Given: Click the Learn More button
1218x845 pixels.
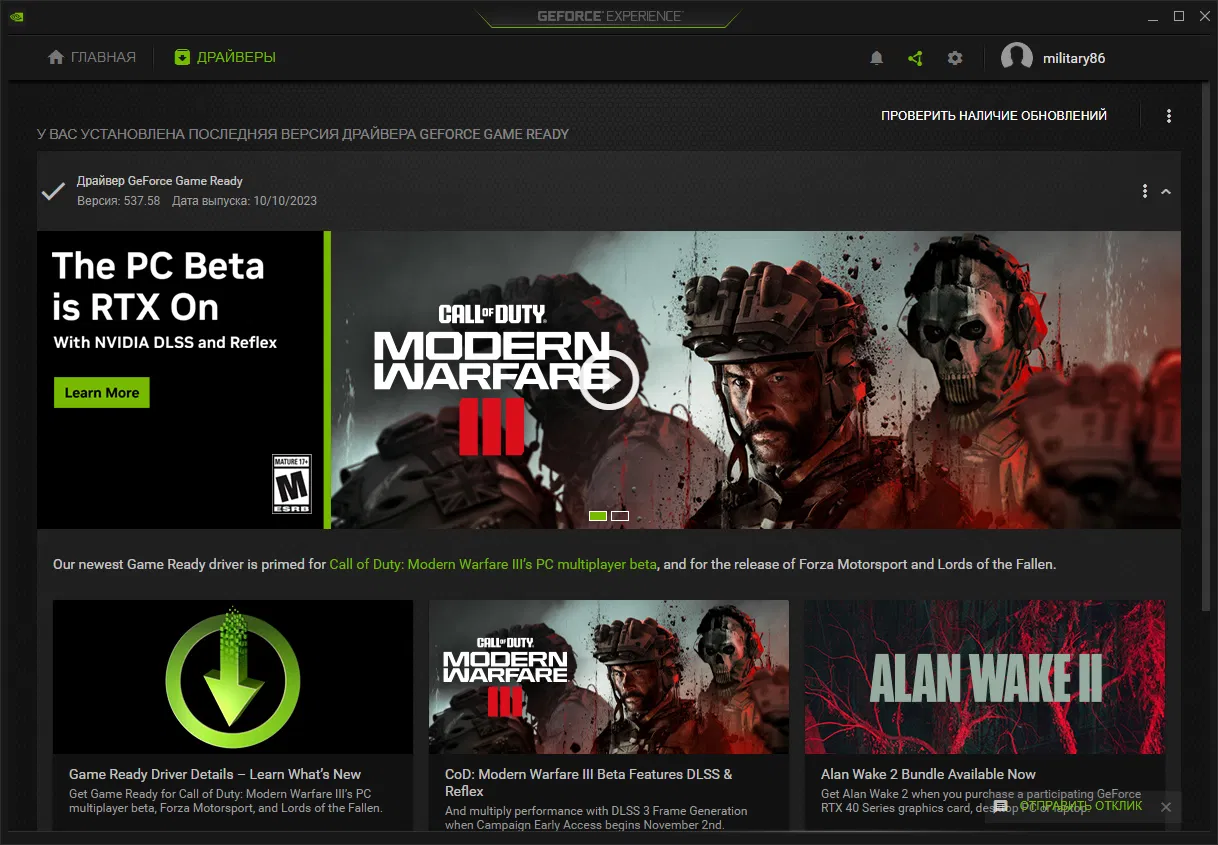Looking at the screenshot, I should coord(102,393).
